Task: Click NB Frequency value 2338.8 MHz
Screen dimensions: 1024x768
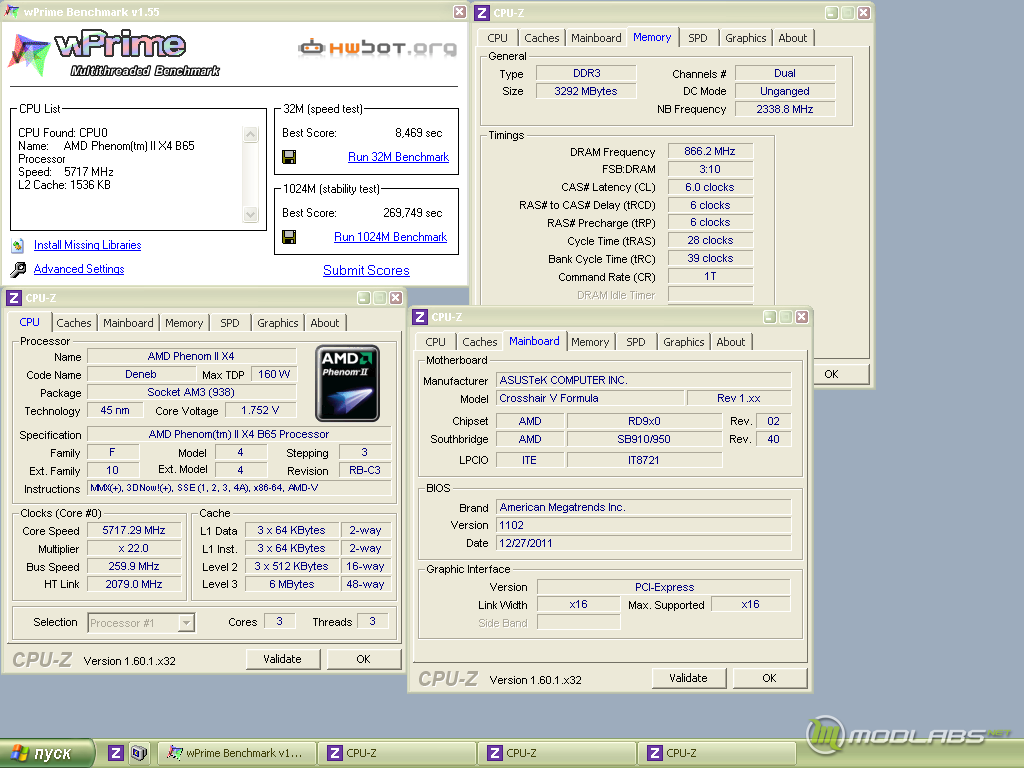Action: [x=785, y=109]
